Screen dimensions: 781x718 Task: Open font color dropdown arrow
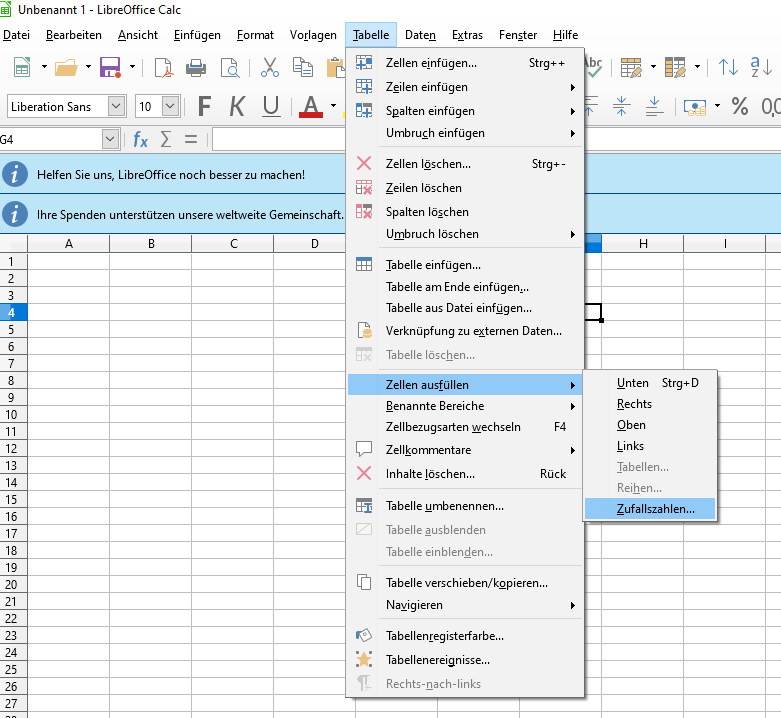(x=333, y=106)
